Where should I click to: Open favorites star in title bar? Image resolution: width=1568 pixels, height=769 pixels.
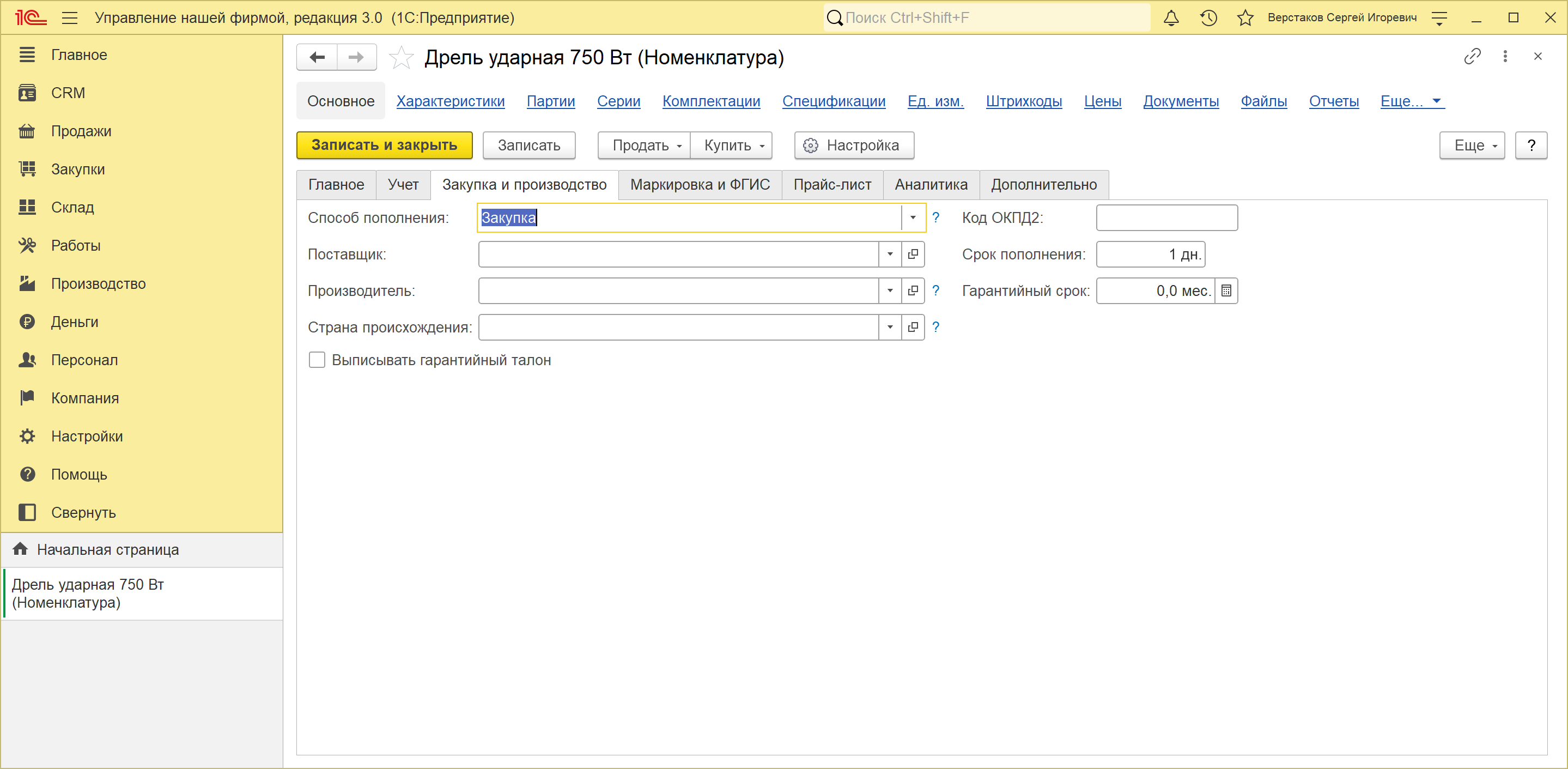[x=1245, y=17]
